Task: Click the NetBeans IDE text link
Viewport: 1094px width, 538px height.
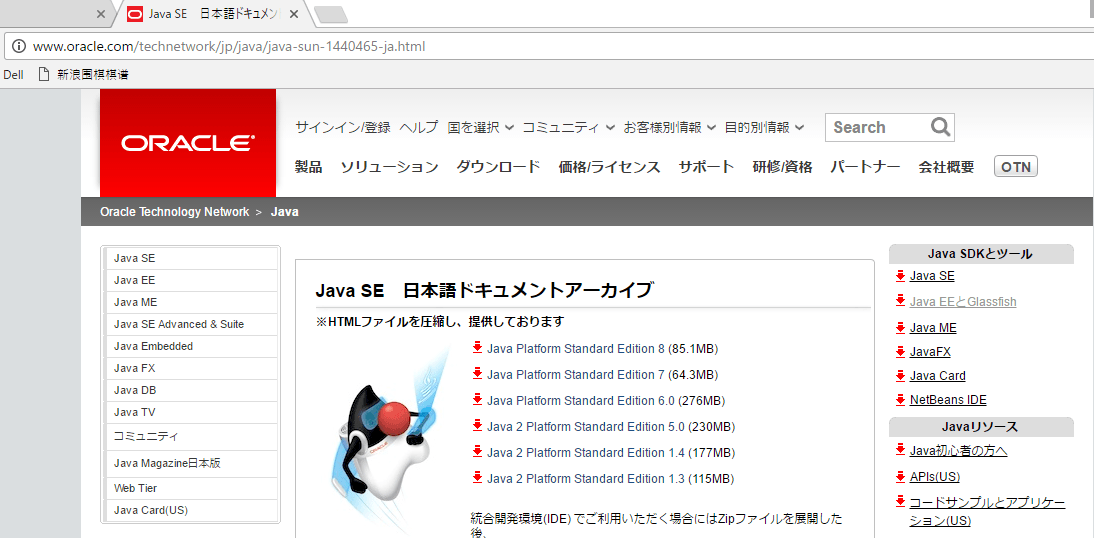Action: [x=947, y=400]
